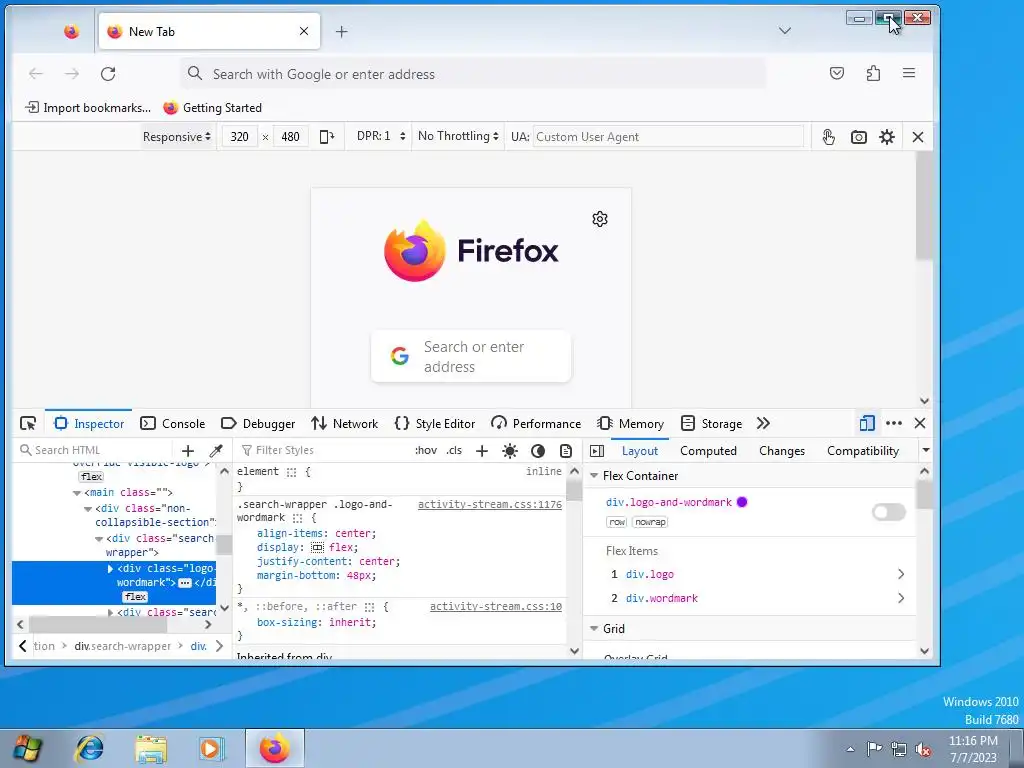This screenshot has height=768, width=1024.
Task: Switch to the Compatibility sidebar tab
Action: coord(863,451)
